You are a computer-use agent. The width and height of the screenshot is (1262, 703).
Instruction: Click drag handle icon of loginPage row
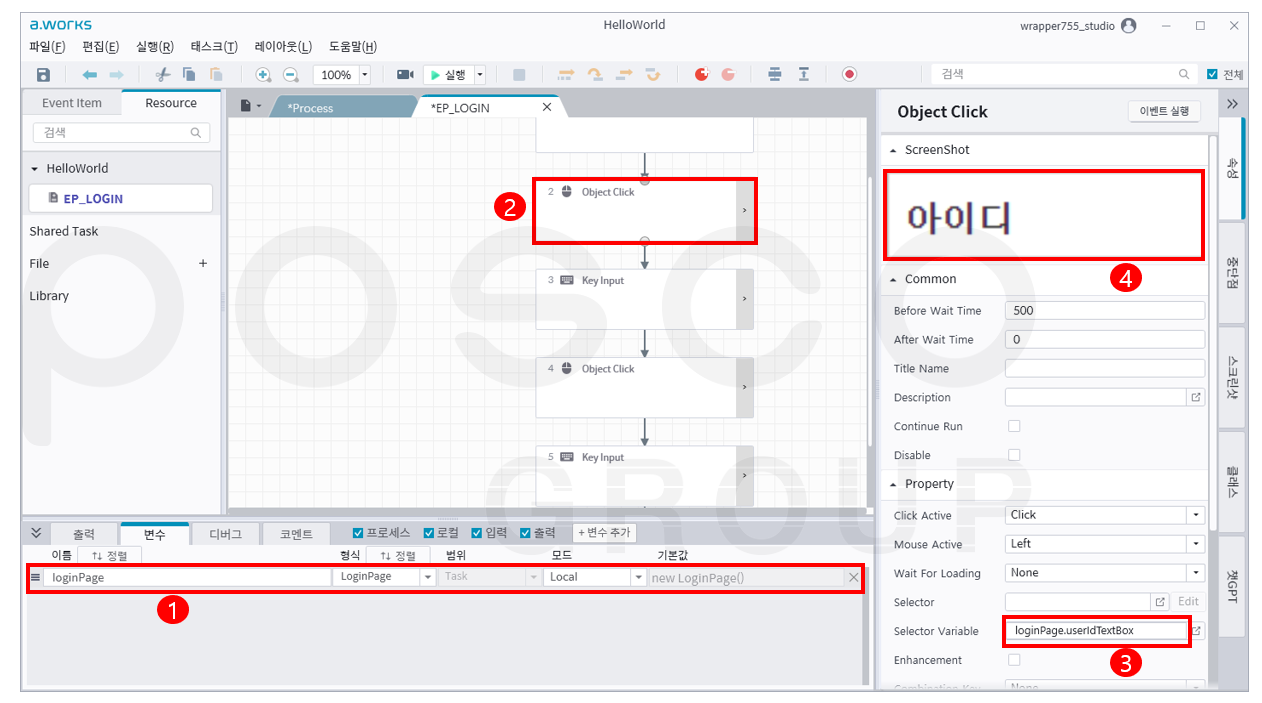point(35,577)
